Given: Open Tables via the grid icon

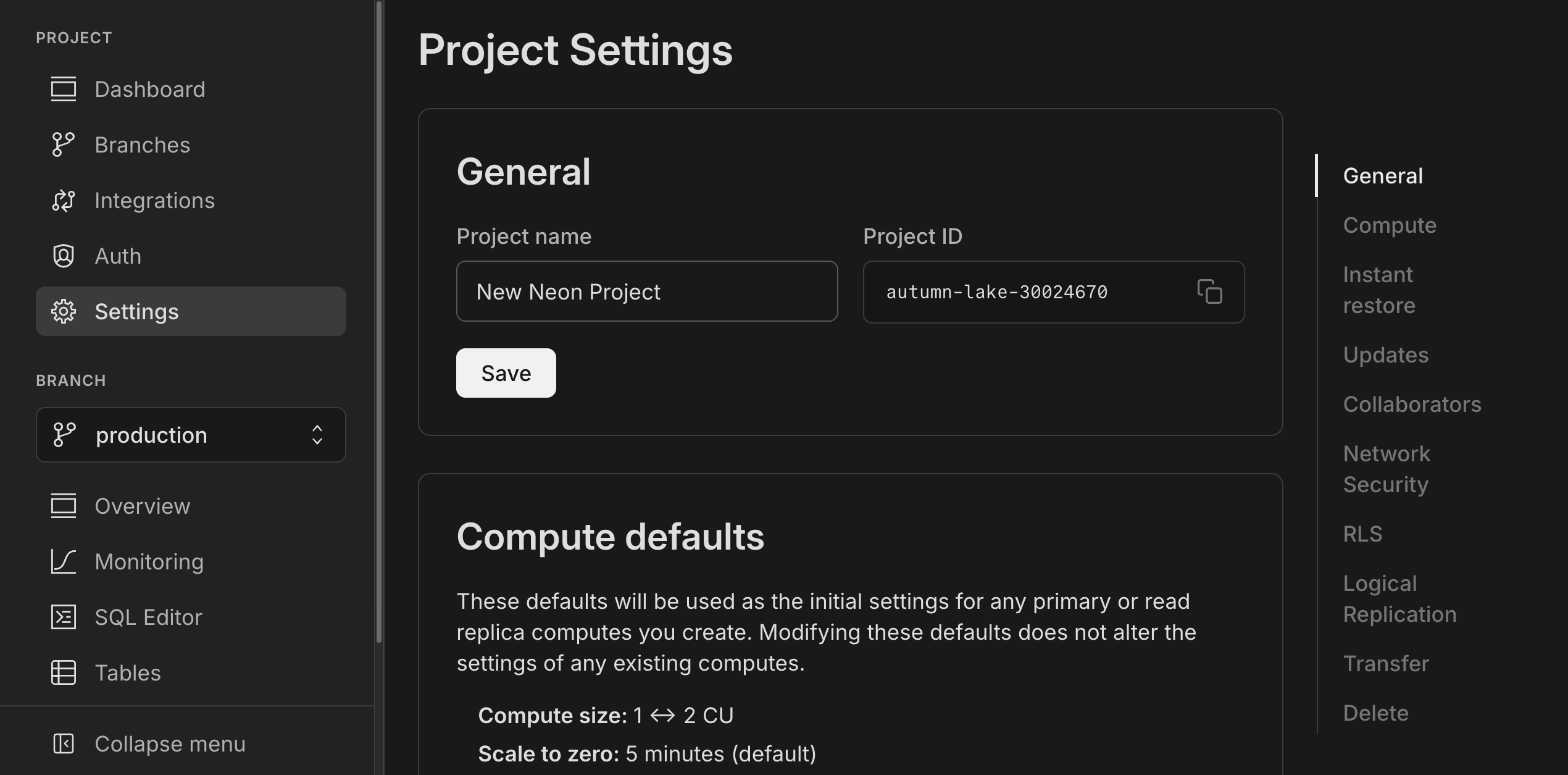Looking at the screenshot, I should coord(64,672).
